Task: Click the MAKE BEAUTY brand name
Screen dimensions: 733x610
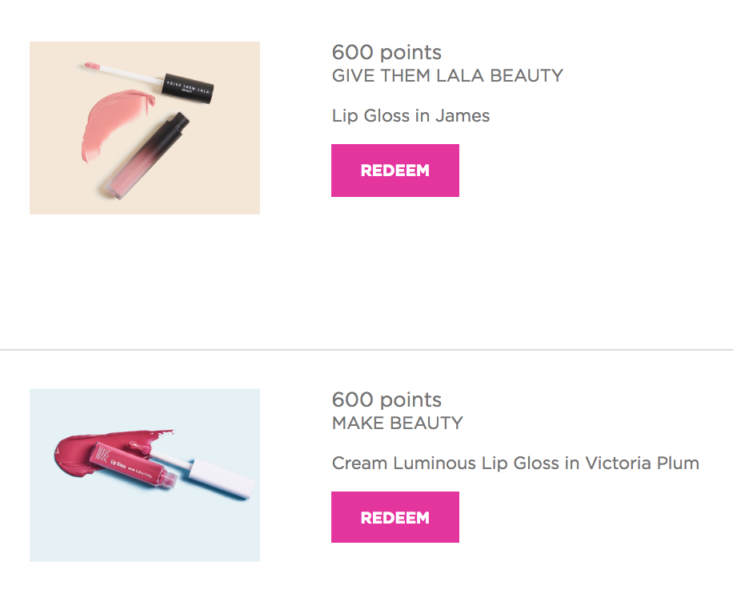Action: 397,423
